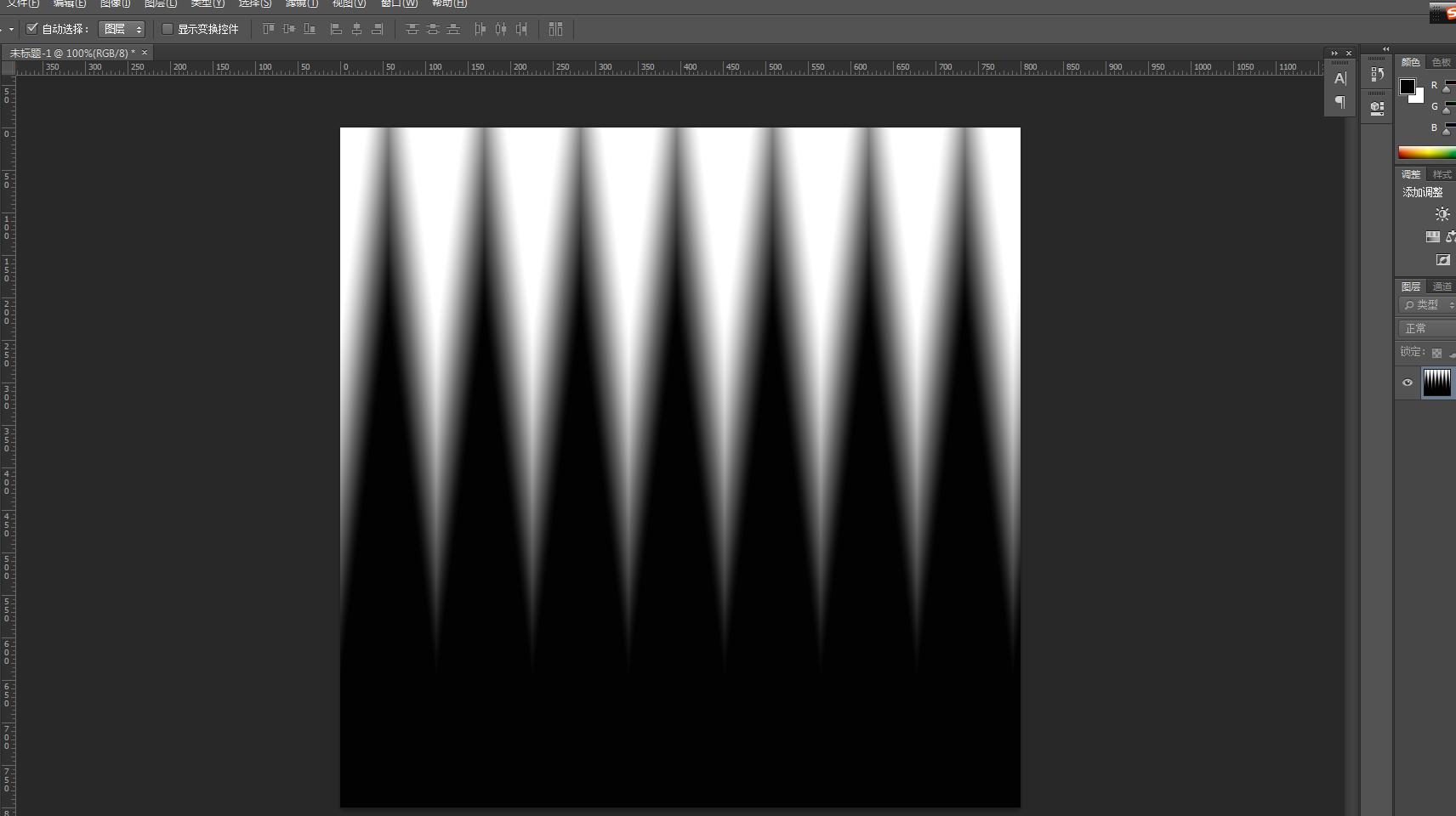
Task: Switch to the 样式 tab
Action: 1442,174
